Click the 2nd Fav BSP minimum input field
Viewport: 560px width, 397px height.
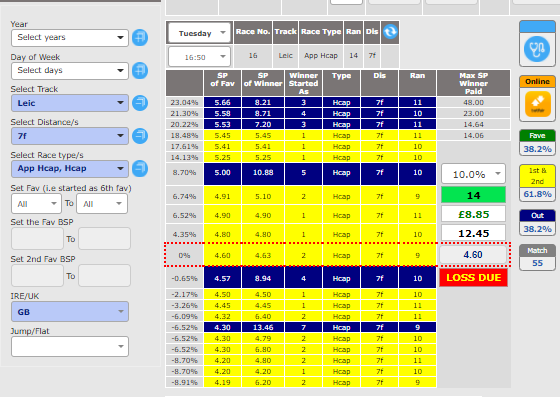tap(38, 275)
